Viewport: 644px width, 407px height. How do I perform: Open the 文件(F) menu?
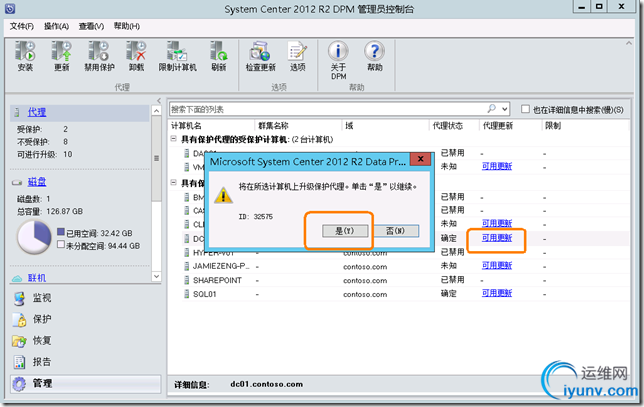point(21,26)
